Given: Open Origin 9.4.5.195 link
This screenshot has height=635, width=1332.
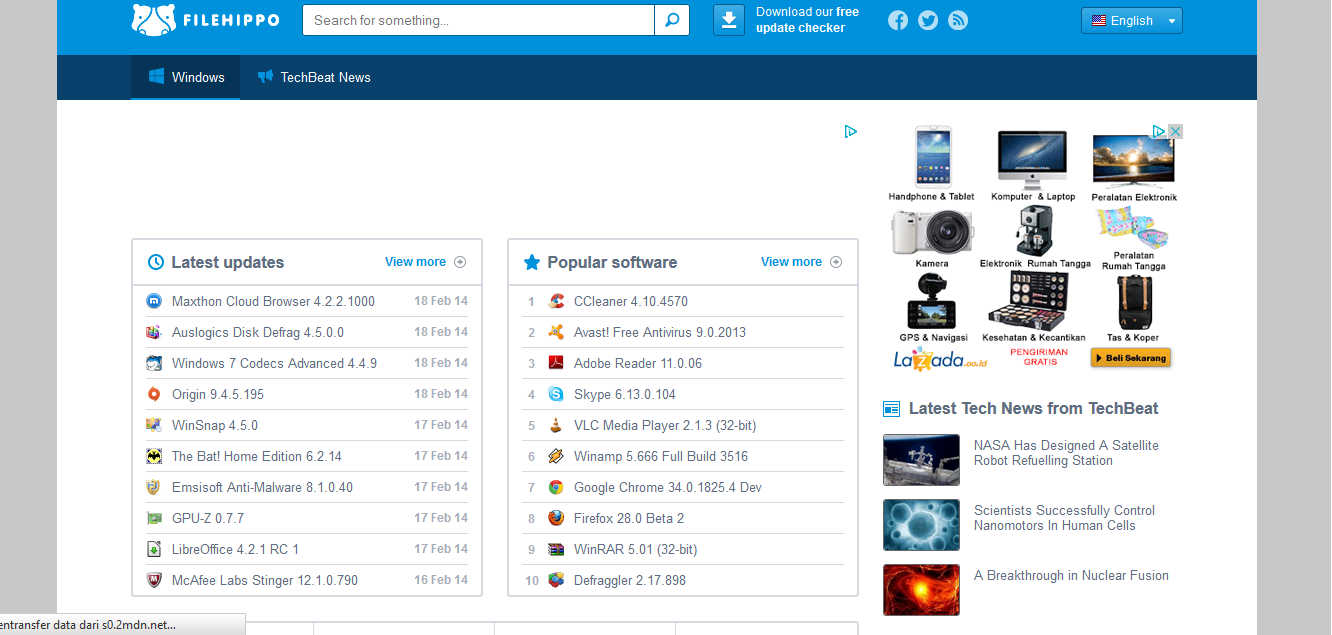Looking at the screenshot, I should 218,394.
